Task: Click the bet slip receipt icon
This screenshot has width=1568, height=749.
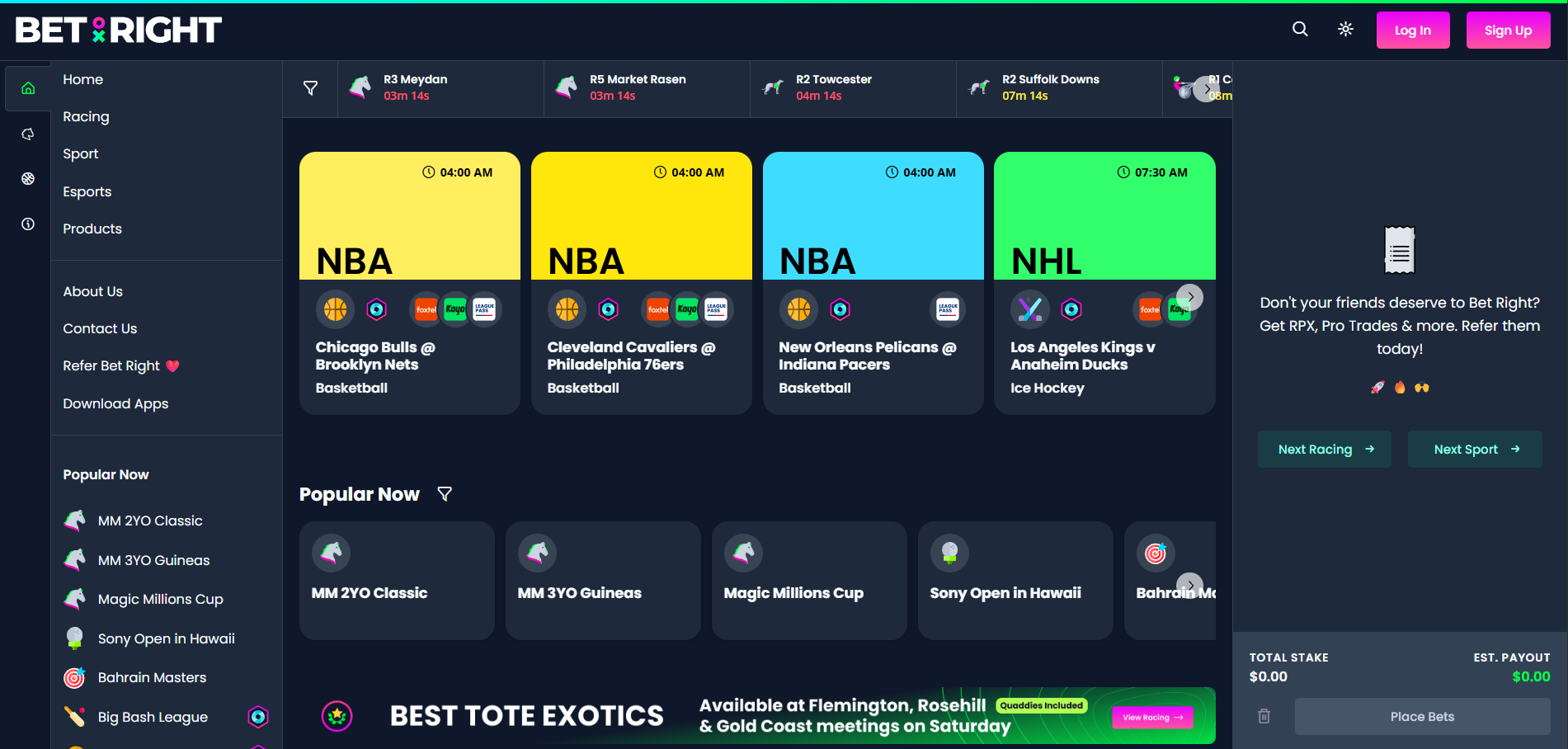Action: 1400,250
